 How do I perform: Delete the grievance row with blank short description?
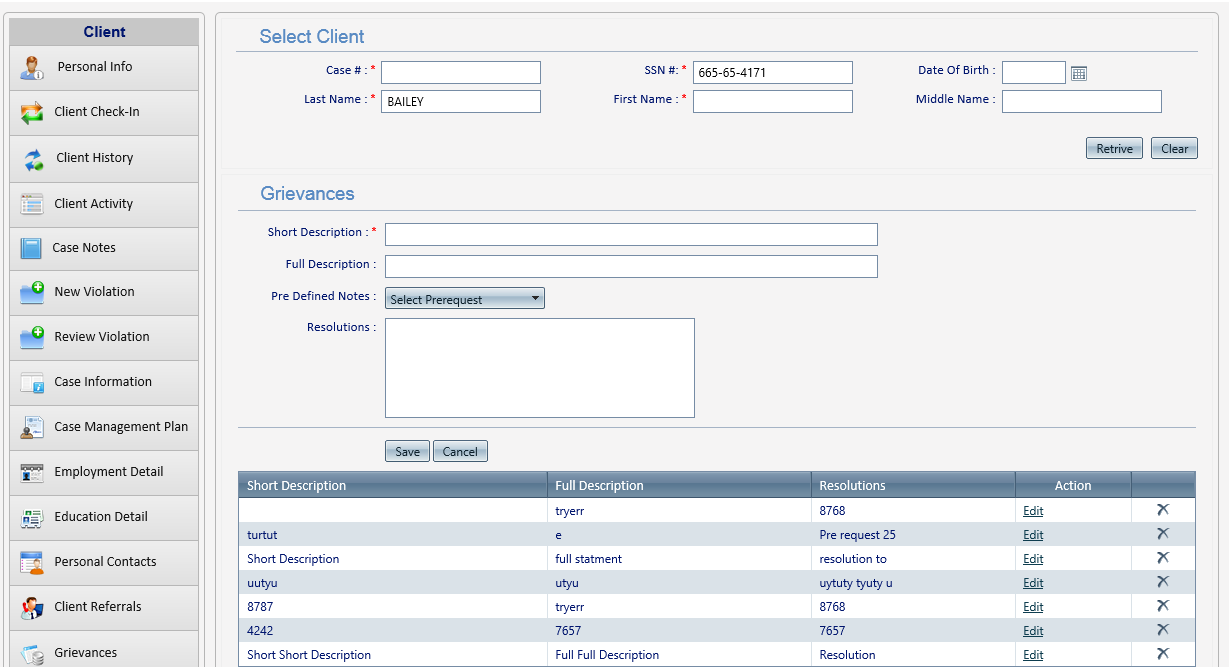click(x=1163, y=510)
